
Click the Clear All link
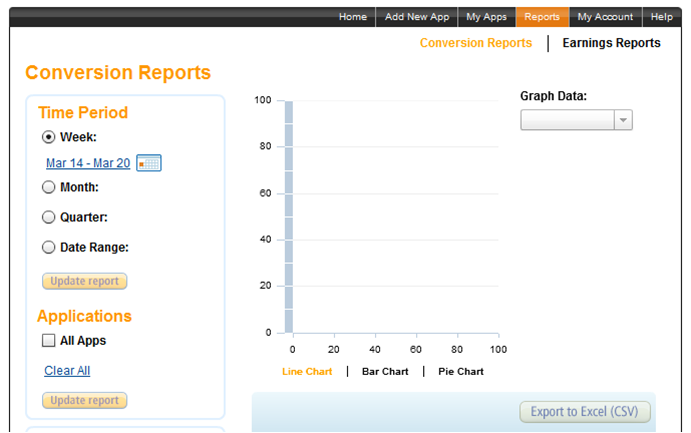click(x=67, y=371)
